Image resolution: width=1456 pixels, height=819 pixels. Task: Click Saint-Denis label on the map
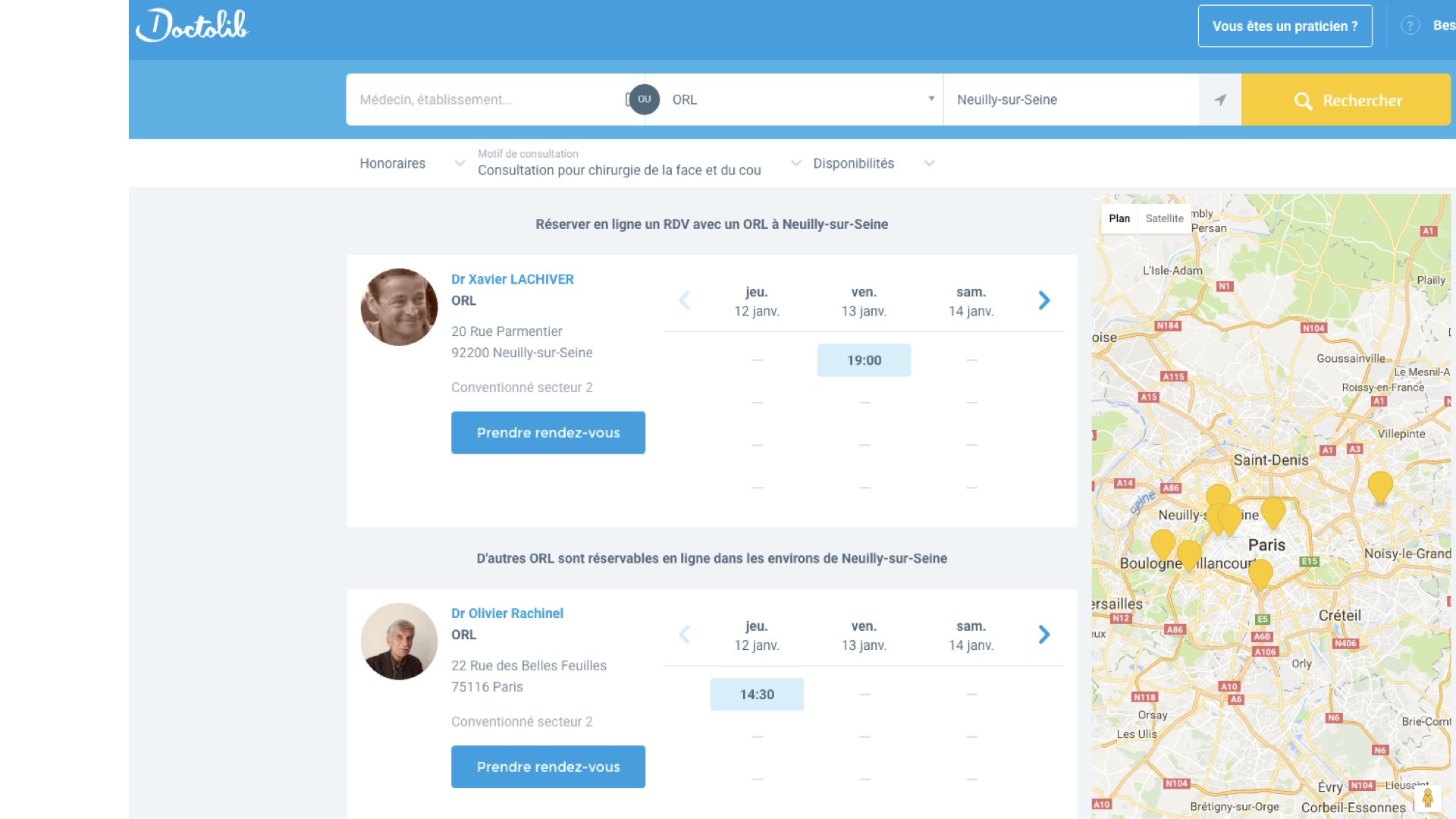click(x=1271, y=460)
